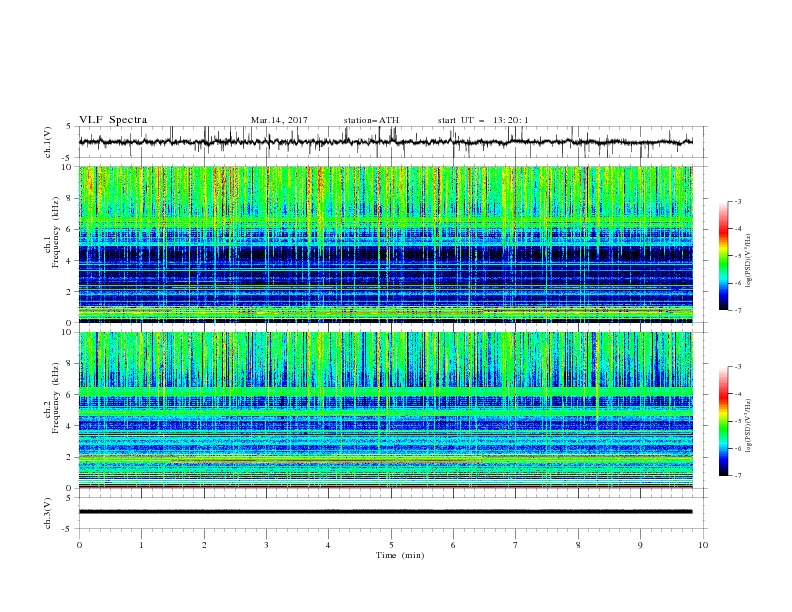
Task: Click the 'Time (min)' axis label
Action: pyautogui.click(x=400, y=555)
